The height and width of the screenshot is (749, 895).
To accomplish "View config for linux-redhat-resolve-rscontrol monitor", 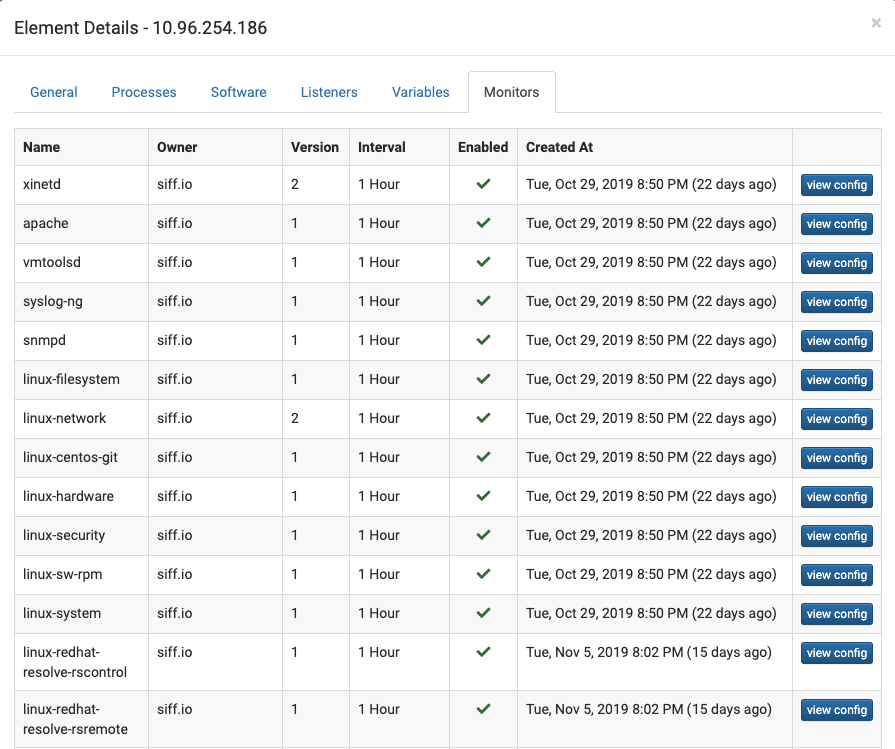I will pos(837,653).
